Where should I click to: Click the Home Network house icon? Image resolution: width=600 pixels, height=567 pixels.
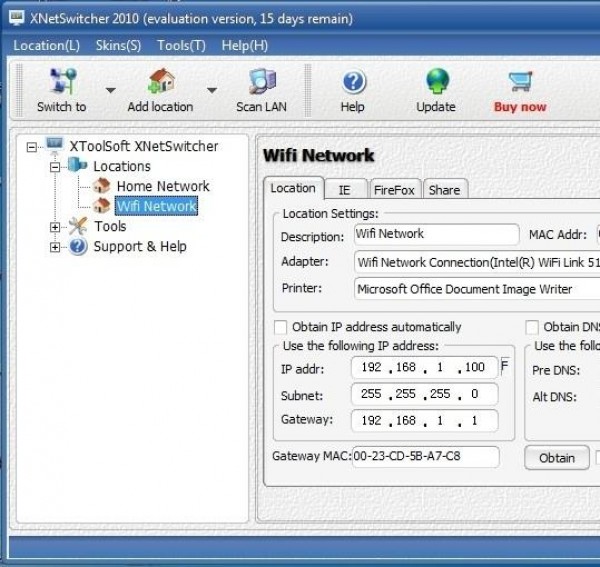102,186
